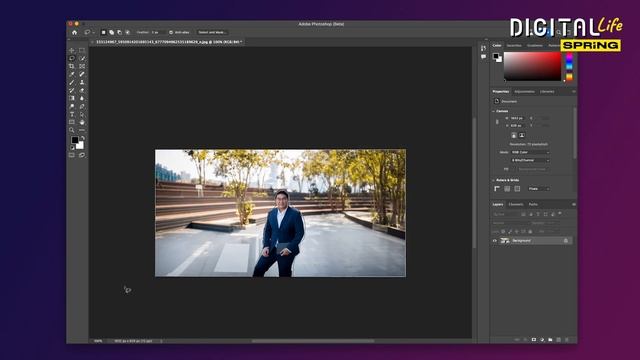Select the Rectangular Marquee tool
The image size is (640, 360).
tap(82, 50)
